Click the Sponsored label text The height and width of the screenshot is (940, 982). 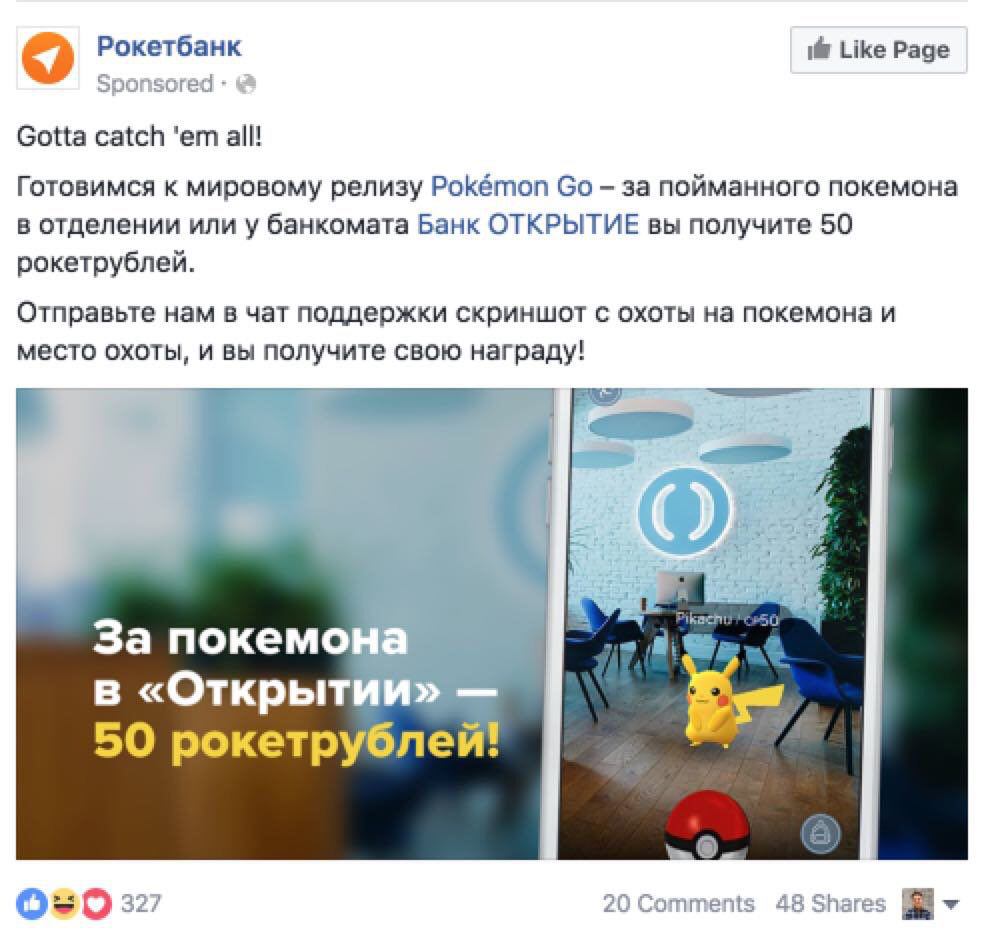click(155, 84)
